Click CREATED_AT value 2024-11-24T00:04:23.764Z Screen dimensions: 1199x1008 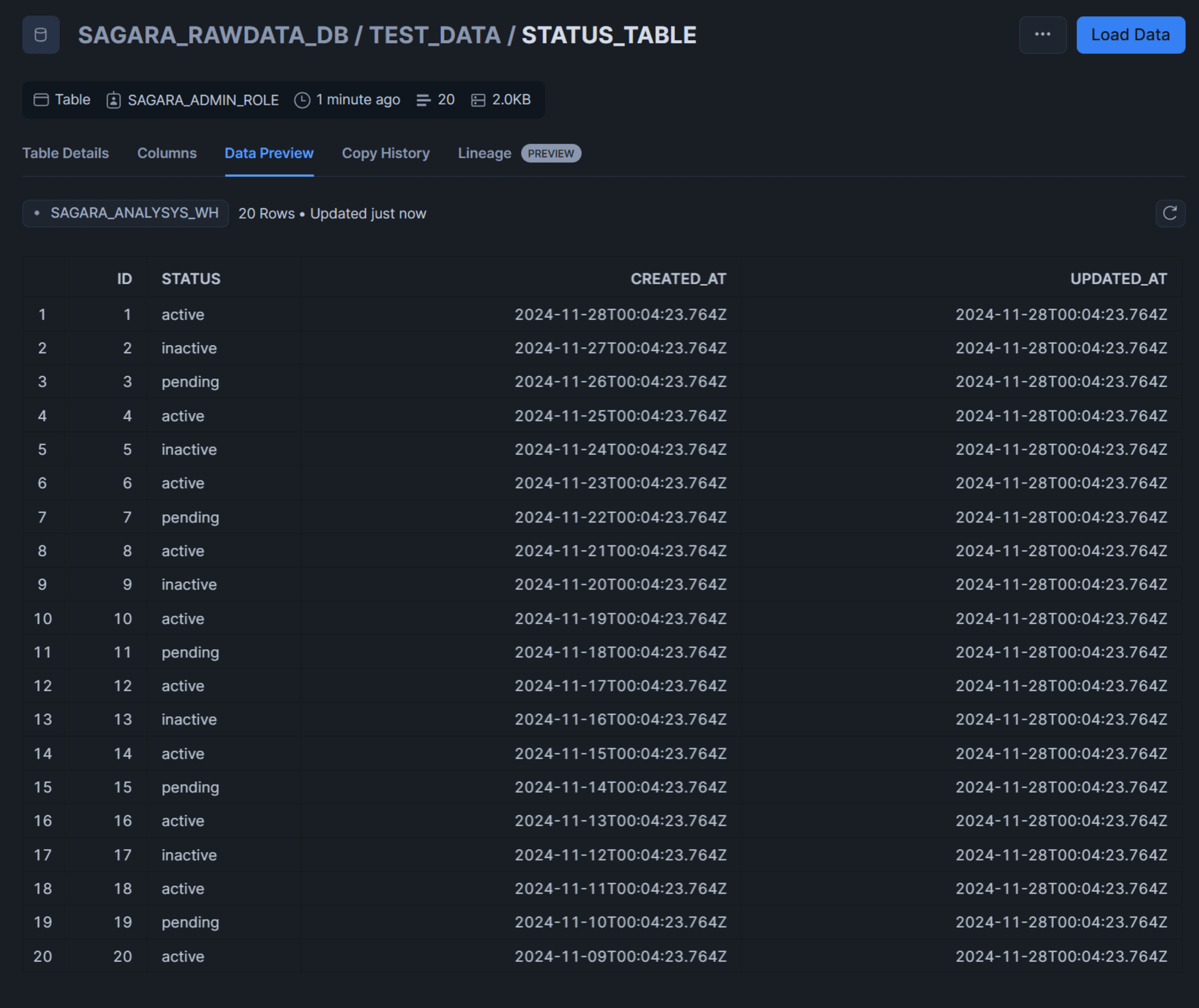[x=620, y=449]
